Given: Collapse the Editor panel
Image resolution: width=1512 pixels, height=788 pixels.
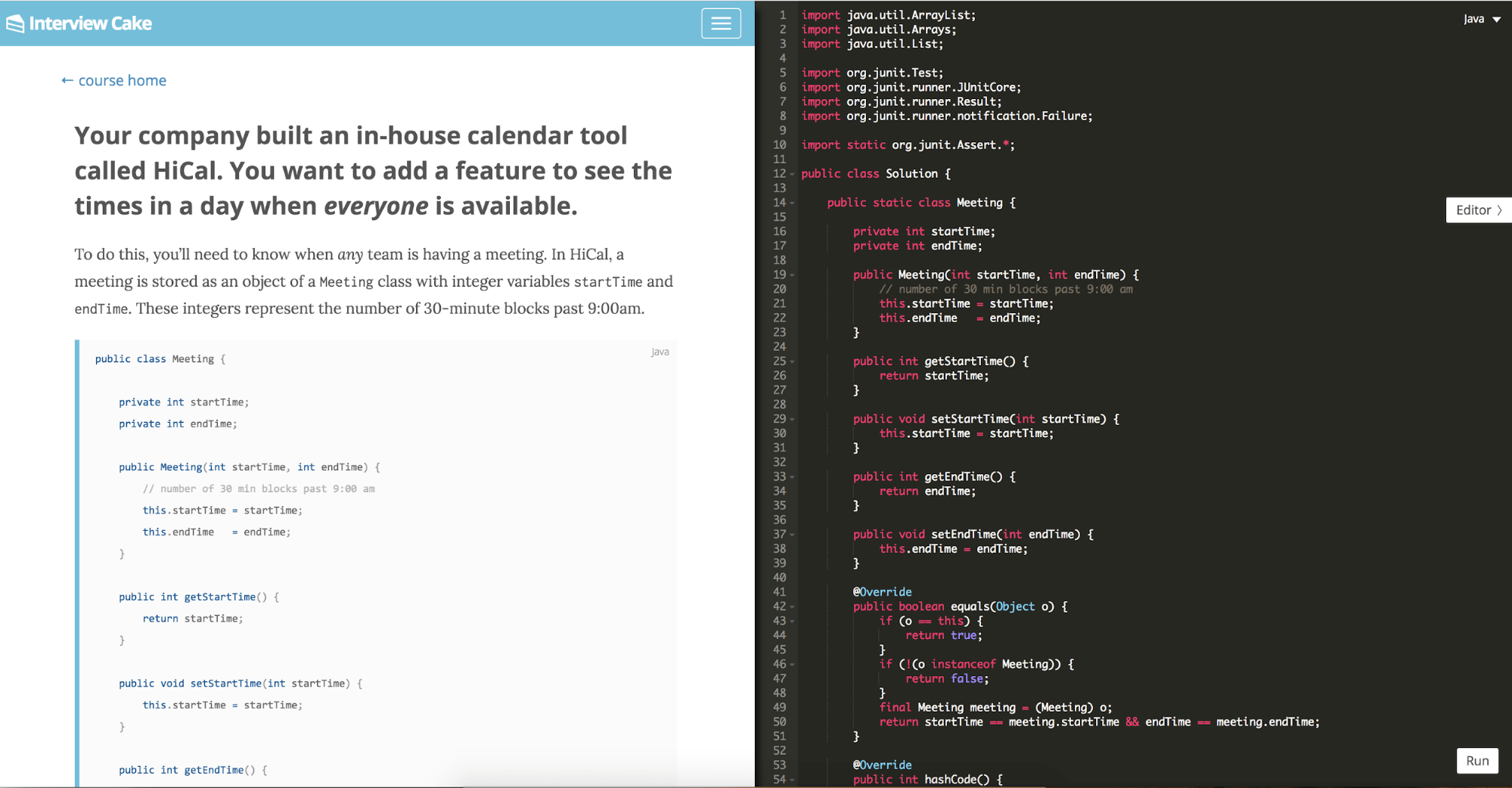Looking at the screenshot, I should pyautogui.click(x=1478, y=210).
